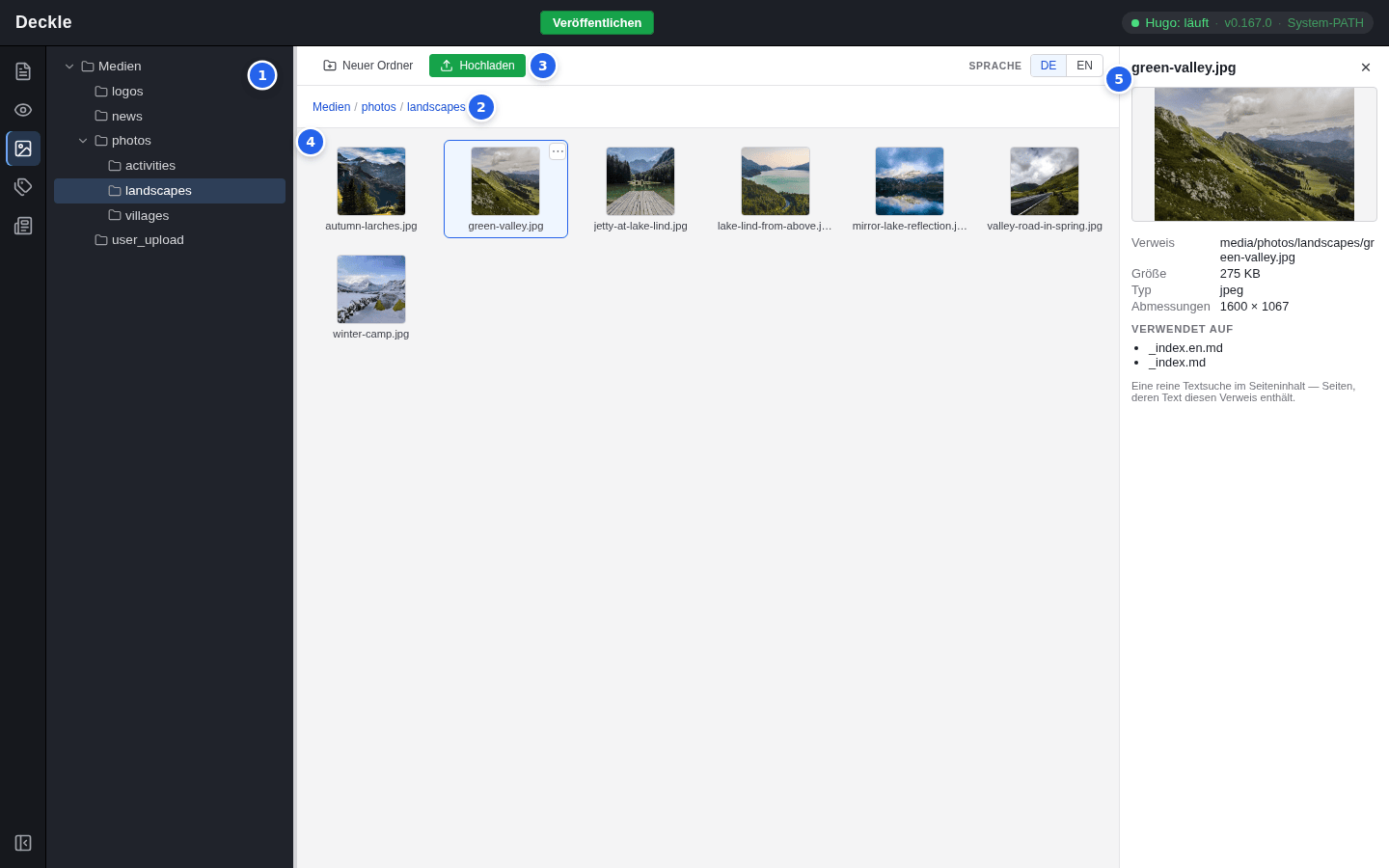Select the green-valley.jpg thumbnail
The height and width of the screenshot is (868, 1389).
click(505, 181)
